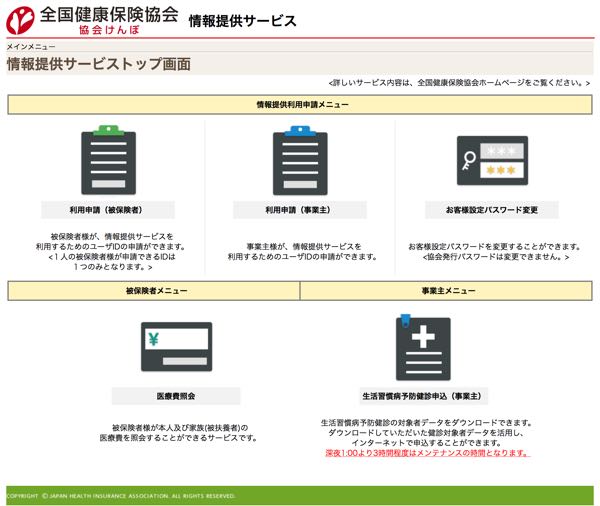Choose 生活習慣病予防健診申込（事業主） button
The width and height of the screenshot is (600, 506).
point(422,396)
